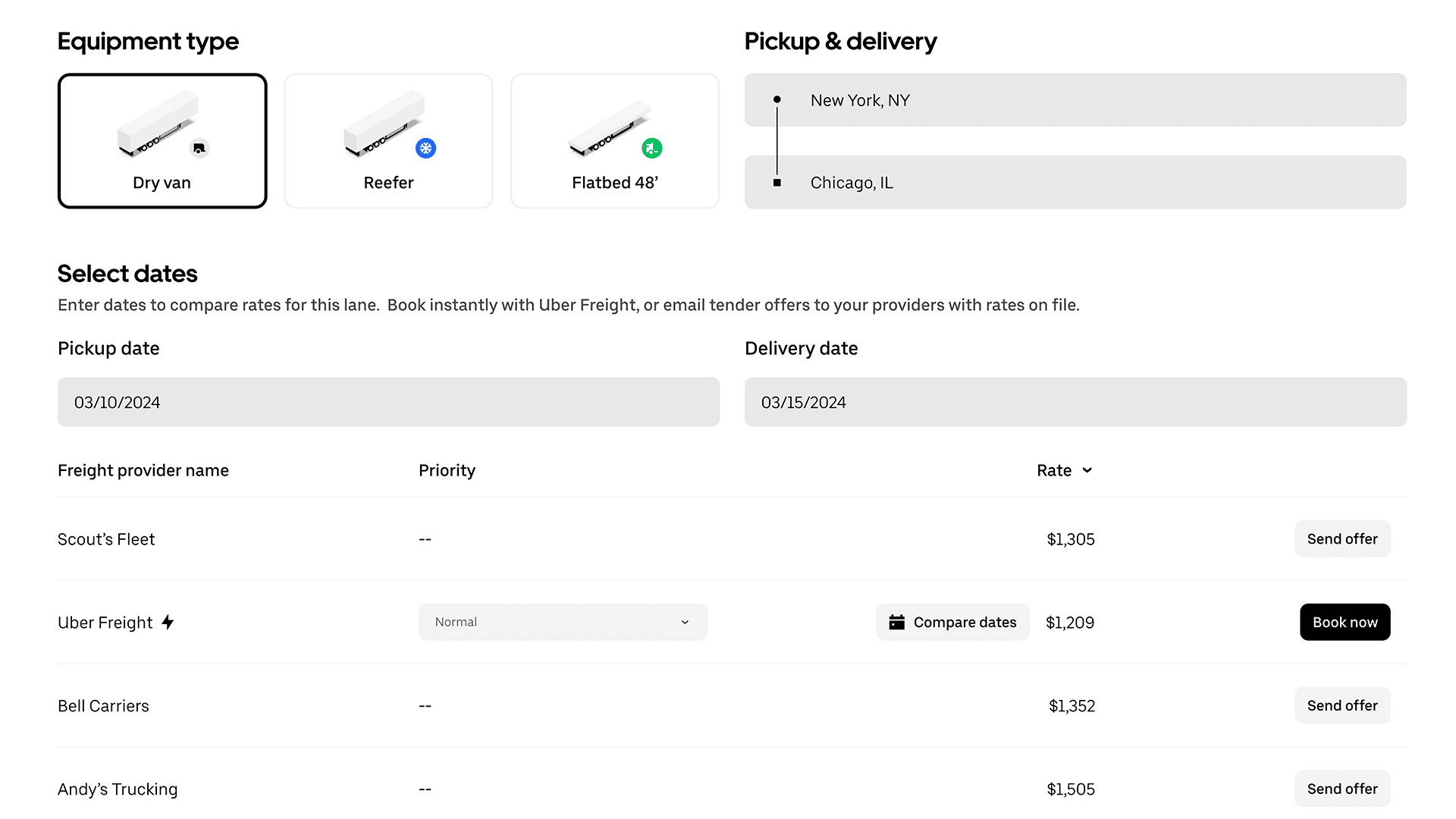This screenshot has height=819, width=1456.
Task: Click the Dry van truck badge icon
Action: 199,148
